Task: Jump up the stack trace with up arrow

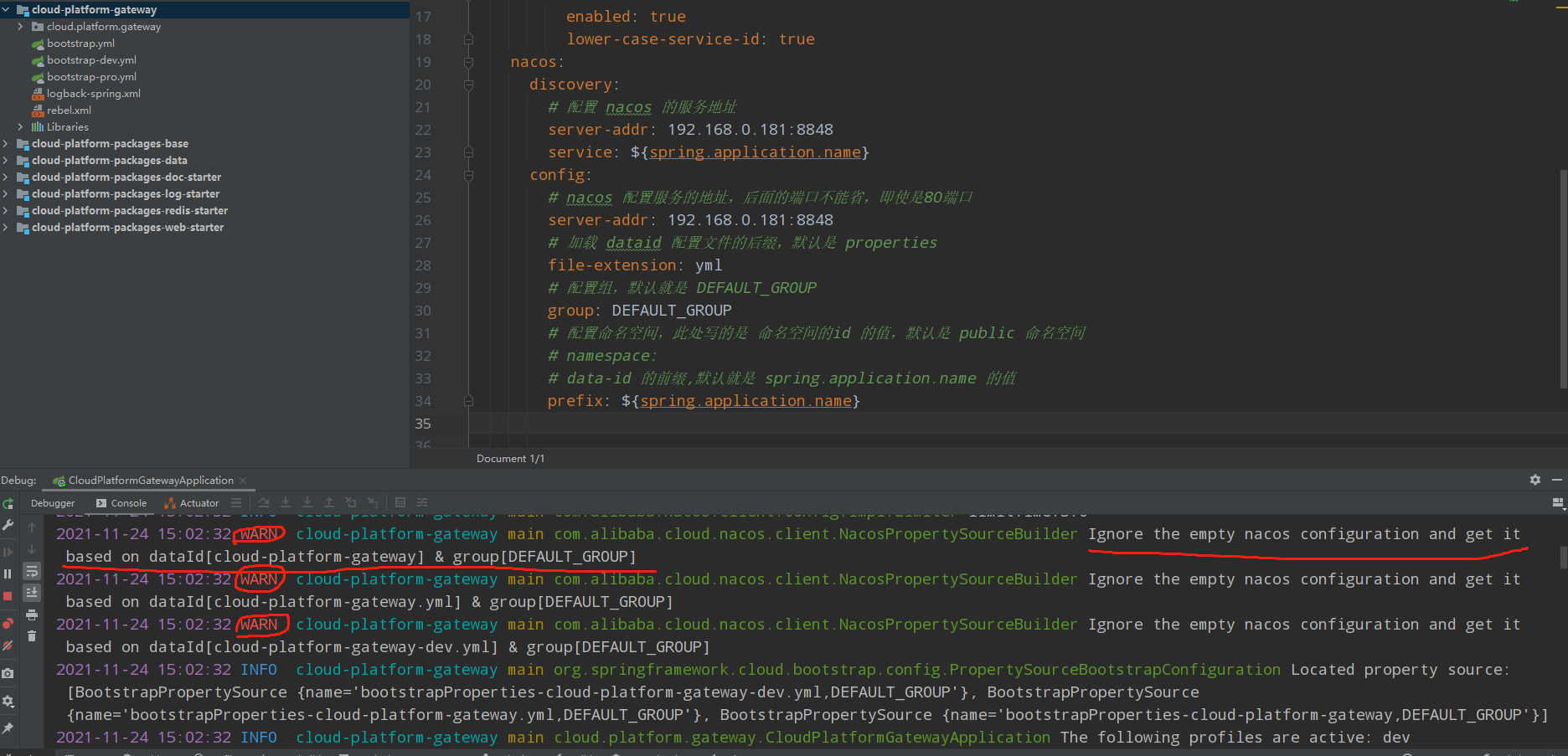Action: click(x=32, y=527)
